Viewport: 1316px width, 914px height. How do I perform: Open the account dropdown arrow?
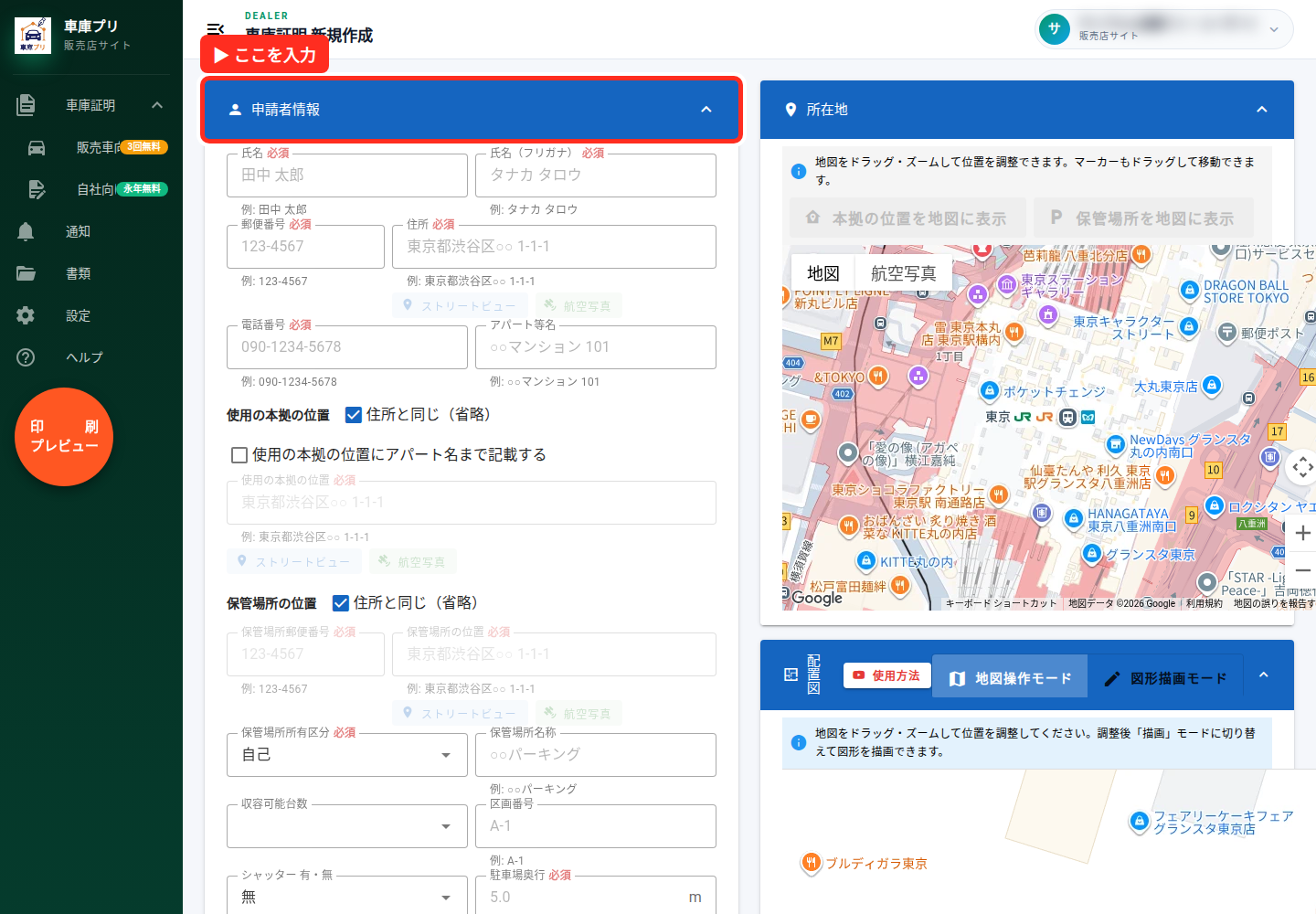(x=1274, y=29)
